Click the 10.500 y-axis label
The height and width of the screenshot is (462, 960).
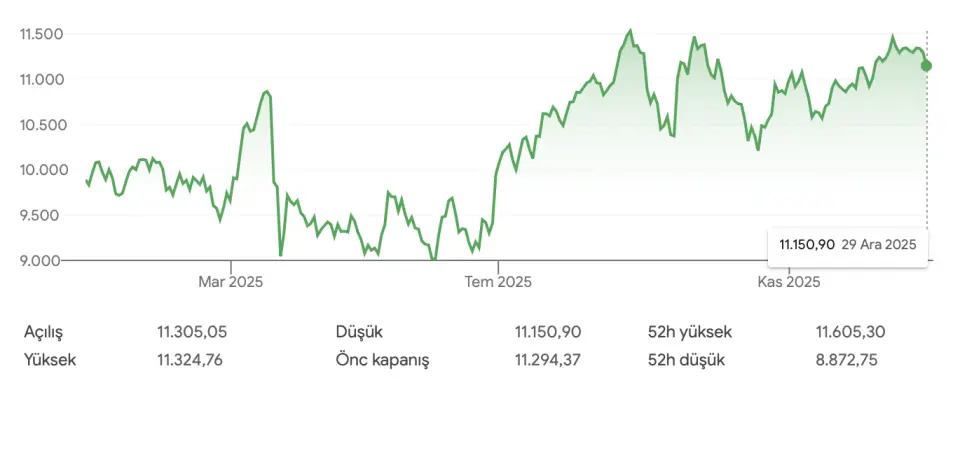click(41, 125)
